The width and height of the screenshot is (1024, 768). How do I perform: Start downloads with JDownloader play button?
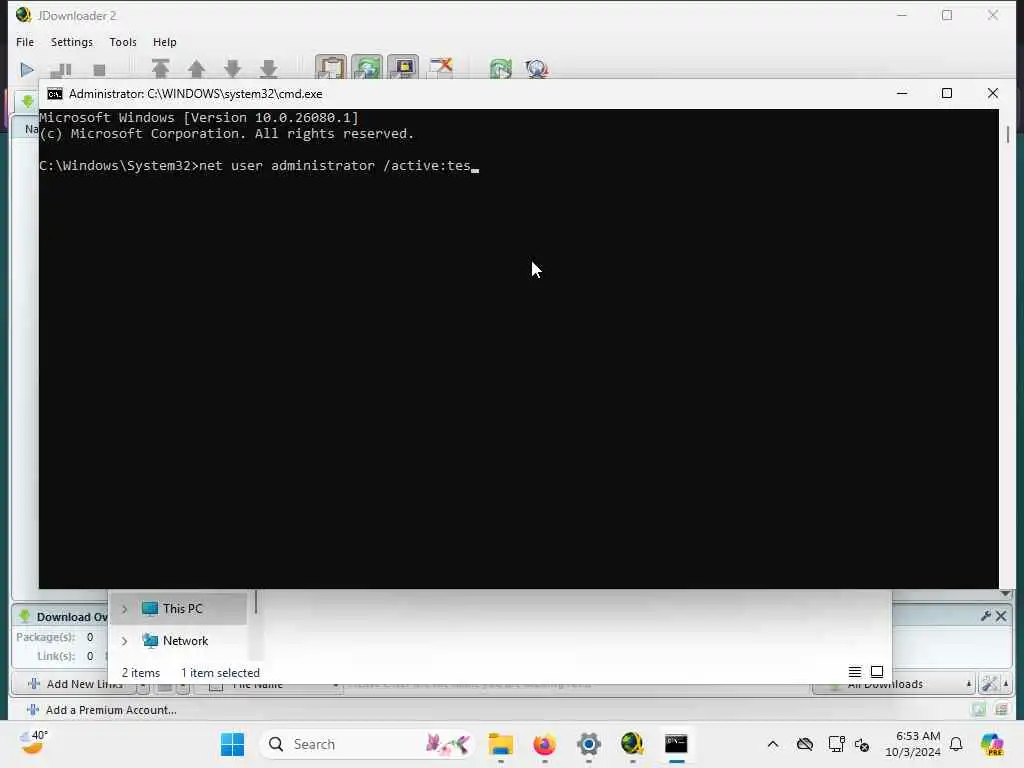point(27,69)
